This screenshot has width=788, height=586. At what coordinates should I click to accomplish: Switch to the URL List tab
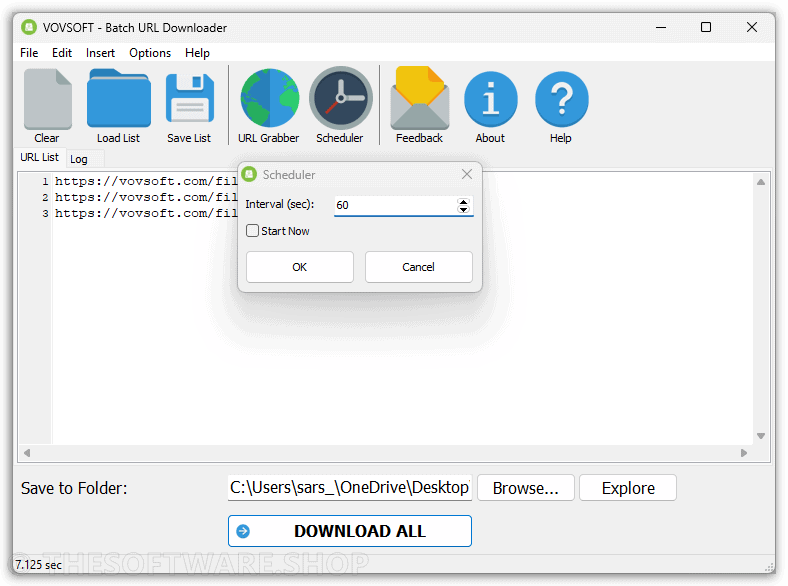(x=39, y=157)
